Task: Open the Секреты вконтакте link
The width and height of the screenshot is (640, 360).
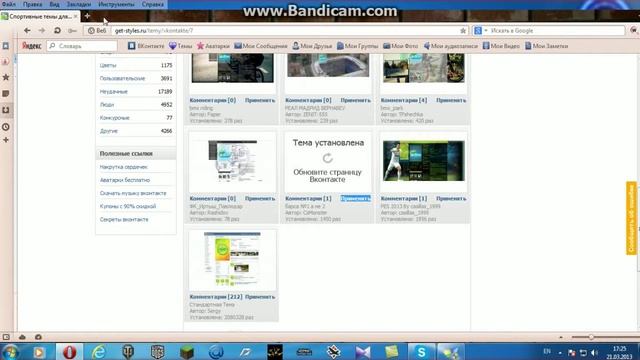Action: pos(124,219)
